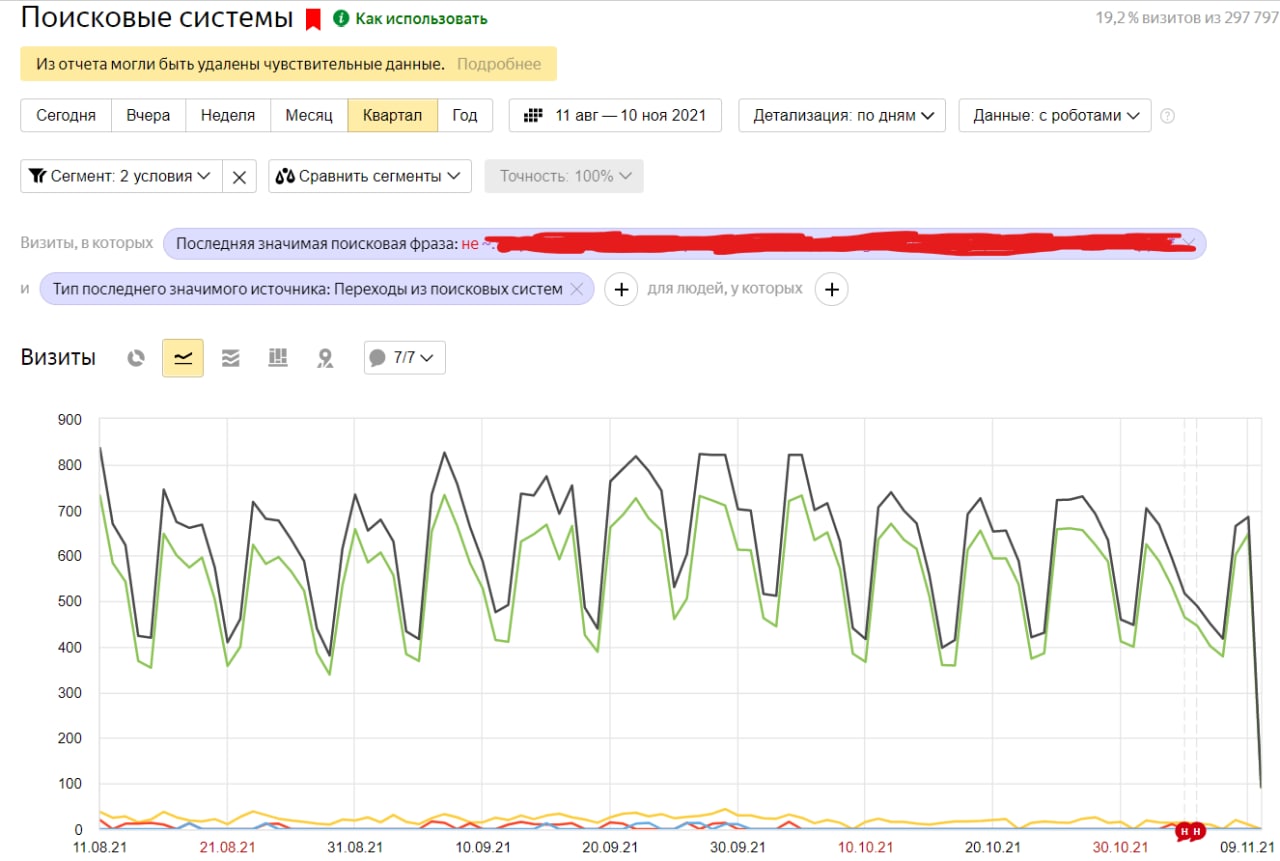Clear the segment with the X button
Viewport: 1280px width, 861px height.
tap(239, 176)
